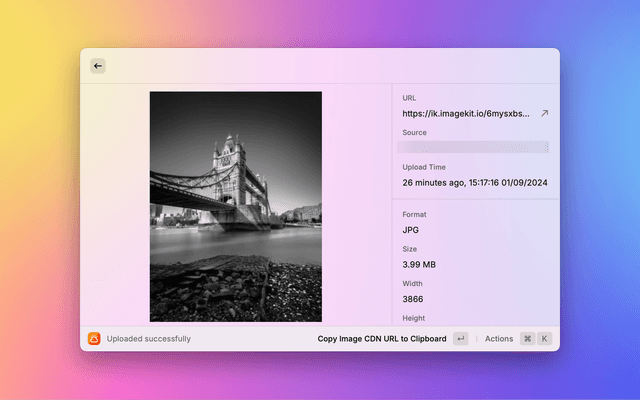Click the Uploaded successfully status message
Viewport: 640px width, 400px height.
(149, 339)
